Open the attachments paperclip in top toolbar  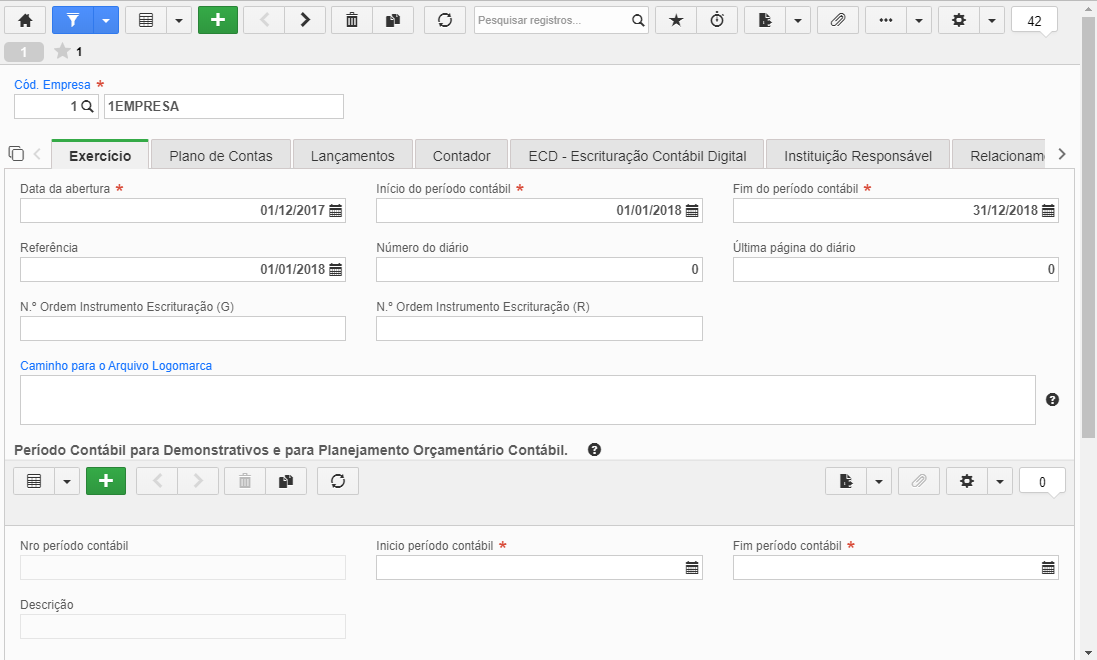coord(837,20)
